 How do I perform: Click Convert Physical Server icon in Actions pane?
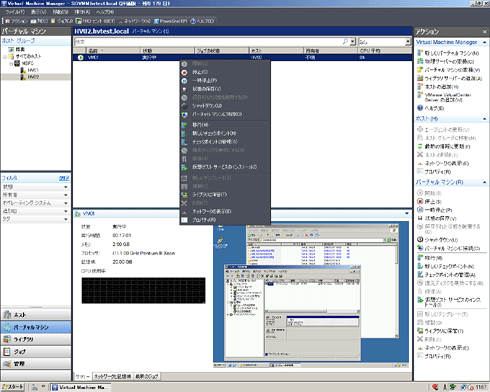420,61
